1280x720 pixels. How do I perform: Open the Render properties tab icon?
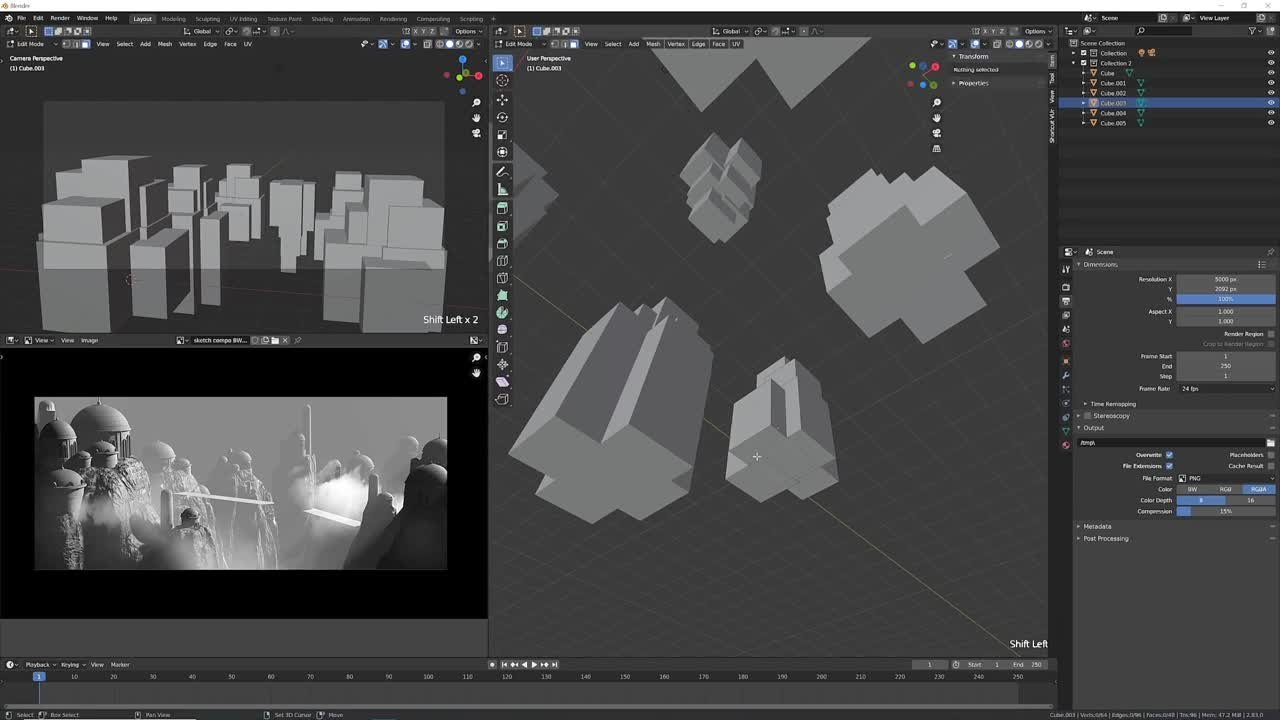[1066, 287]
